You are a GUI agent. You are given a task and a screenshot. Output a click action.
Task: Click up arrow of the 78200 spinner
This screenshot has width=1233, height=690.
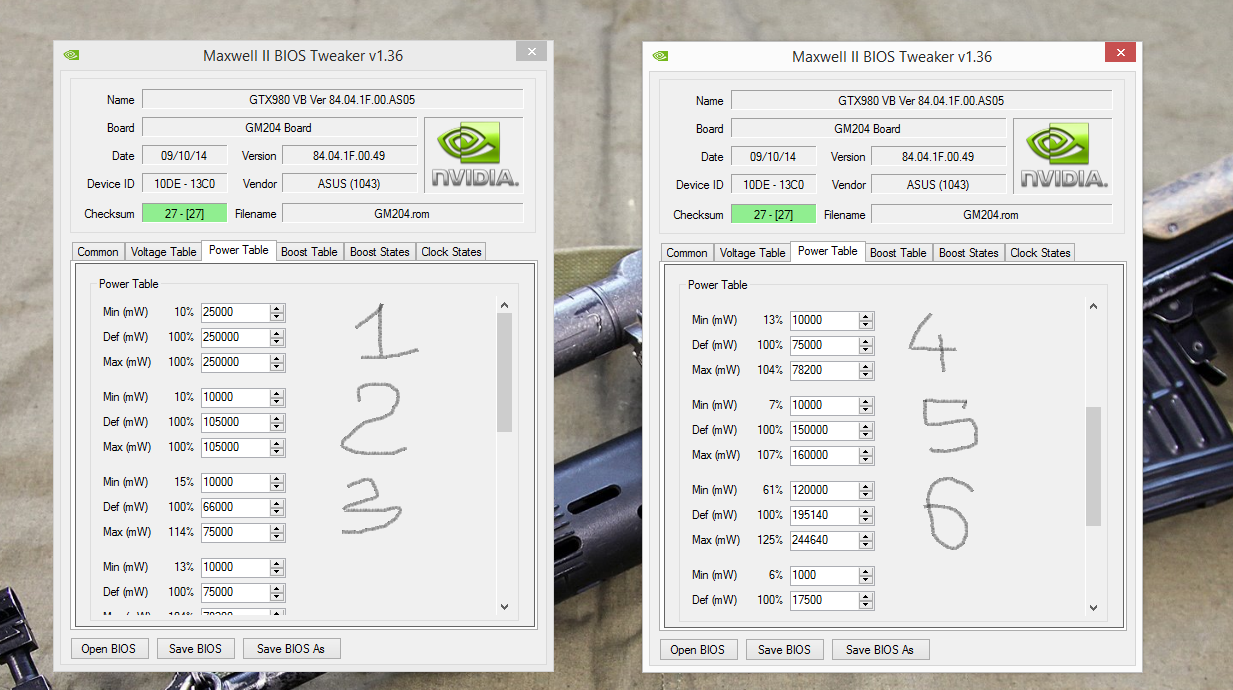click(x=866, y=366)
